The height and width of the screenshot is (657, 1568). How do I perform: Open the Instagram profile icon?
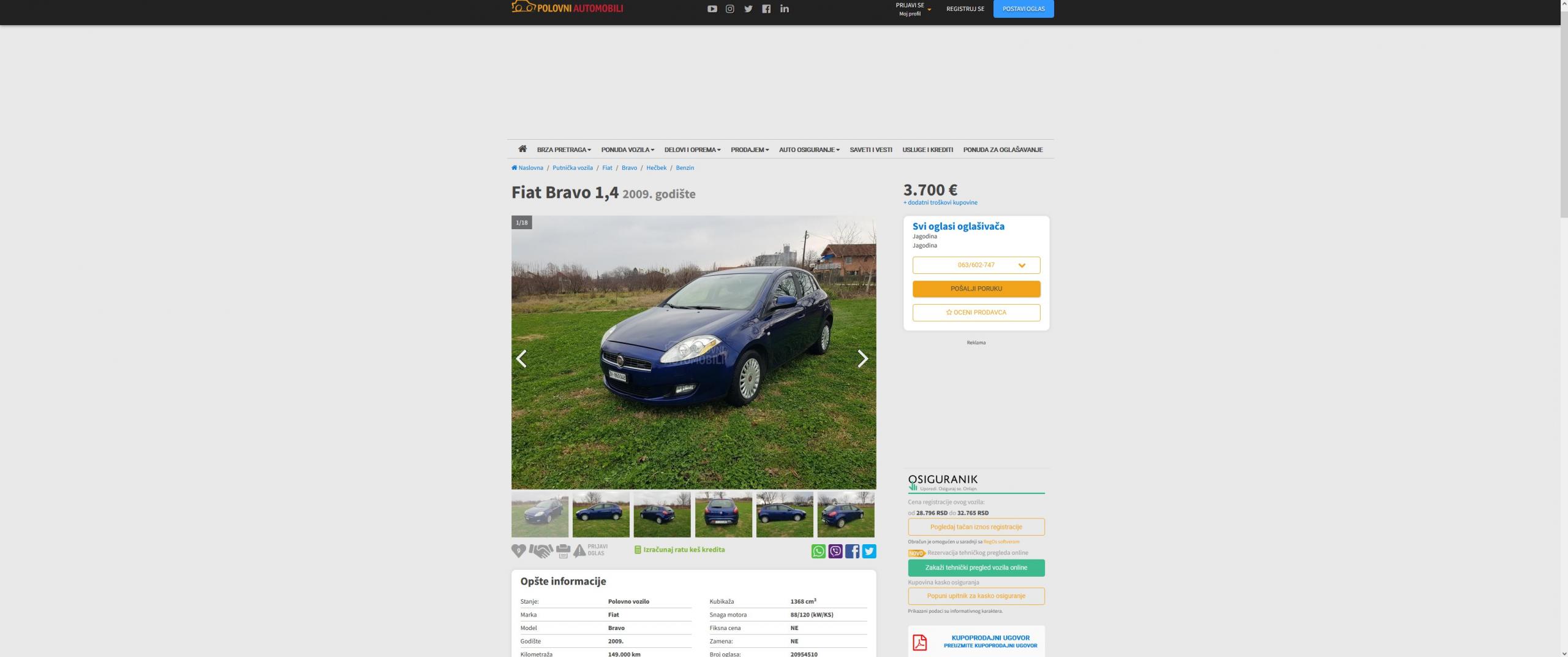729,9
